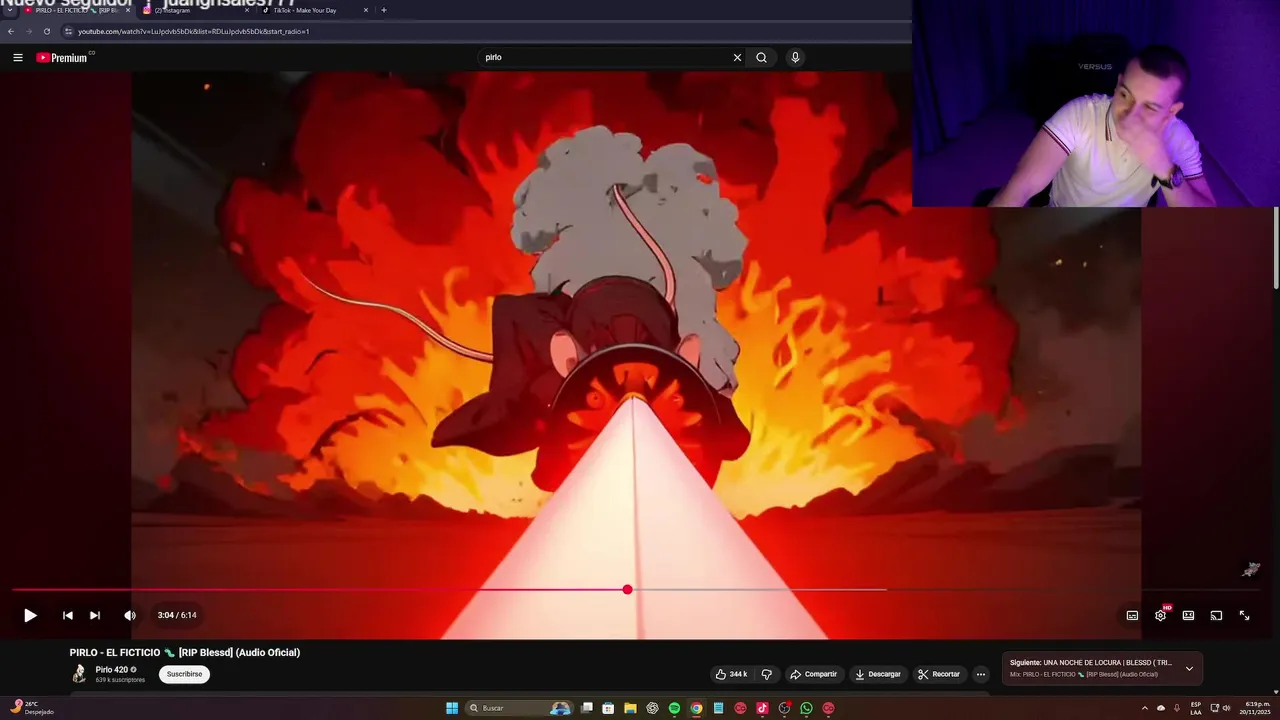Screen dimensions: 1280x720
Task: Open Google Chrome from taskbar
Action: [x=696, y=708]
